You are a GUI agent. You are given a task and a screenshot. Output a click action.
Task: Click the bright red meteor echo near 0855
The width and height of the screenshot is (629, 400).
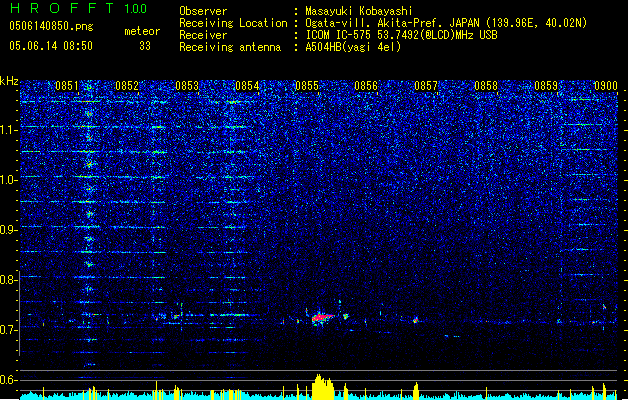point(322,317)
